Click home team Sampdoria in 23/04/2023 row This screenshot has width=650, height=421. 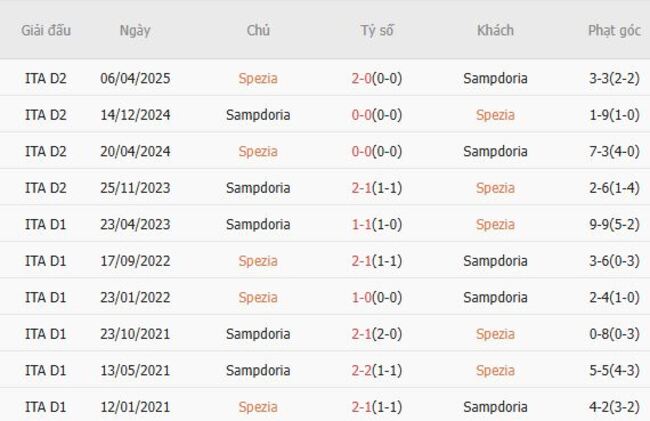point(258,224)
